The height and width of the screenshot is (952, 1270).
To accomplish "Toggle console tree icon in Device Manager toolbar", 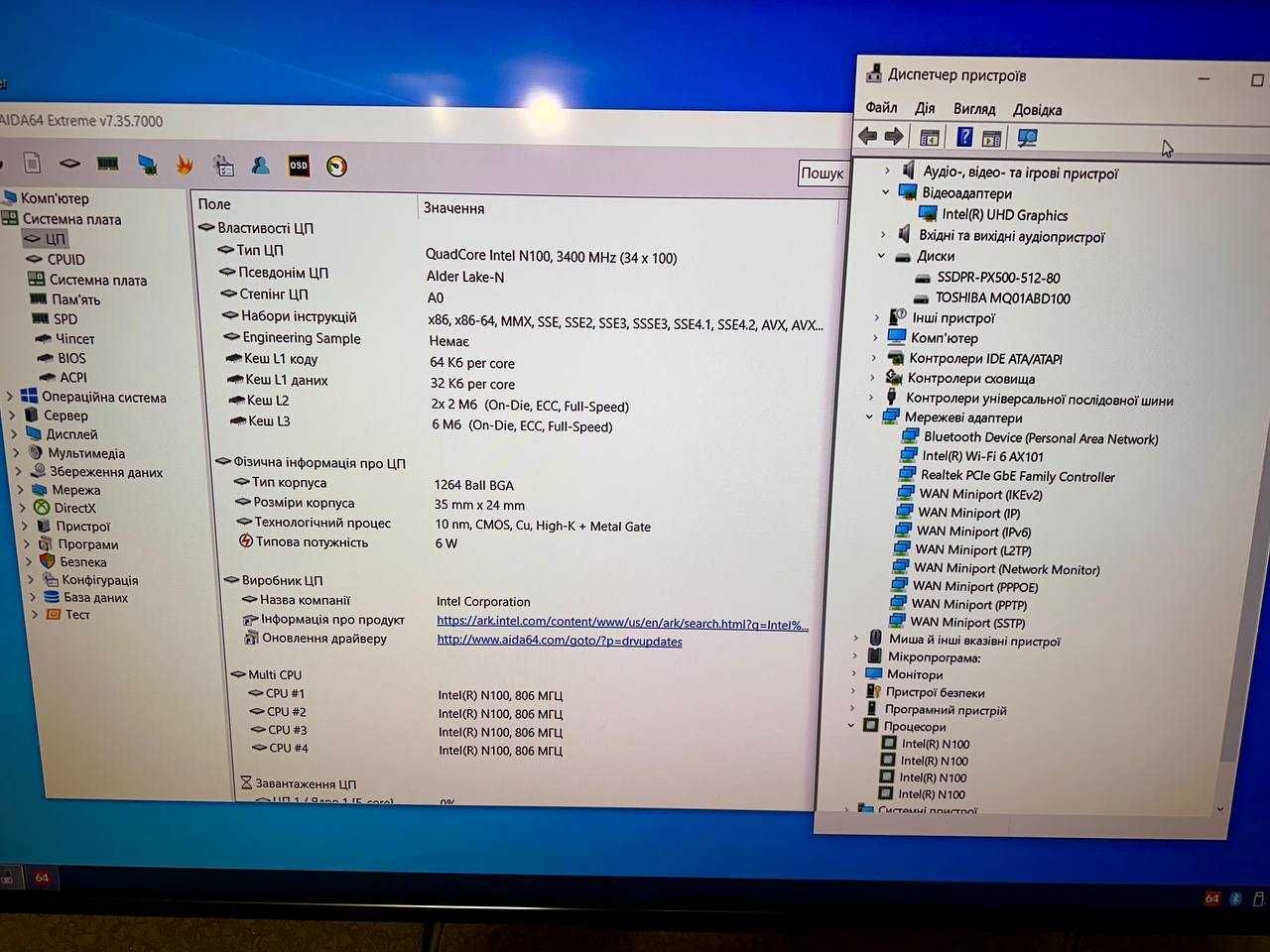I will coord(930,138).
